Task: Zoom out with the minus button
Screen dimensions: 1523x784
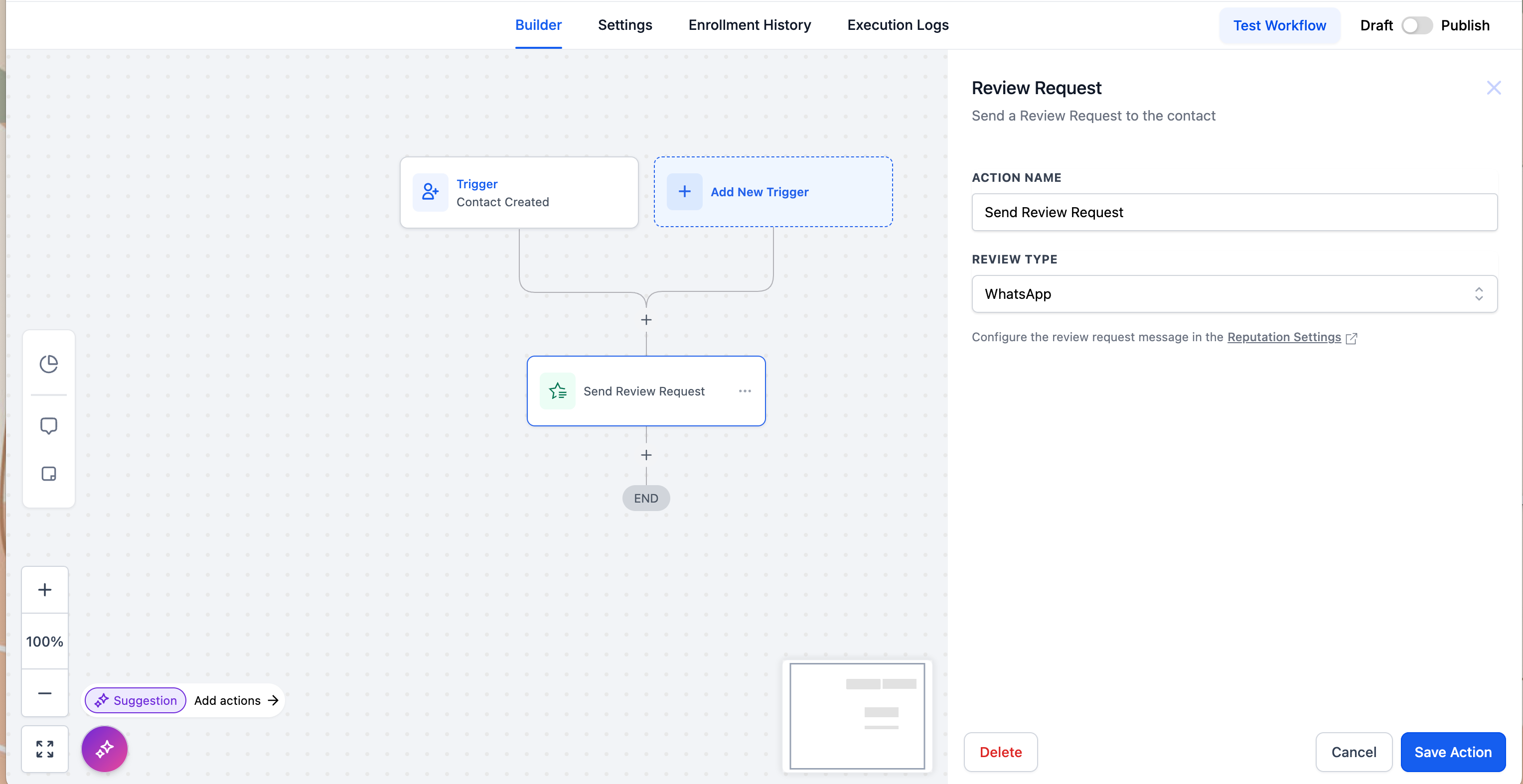Action: pos(45,693)
